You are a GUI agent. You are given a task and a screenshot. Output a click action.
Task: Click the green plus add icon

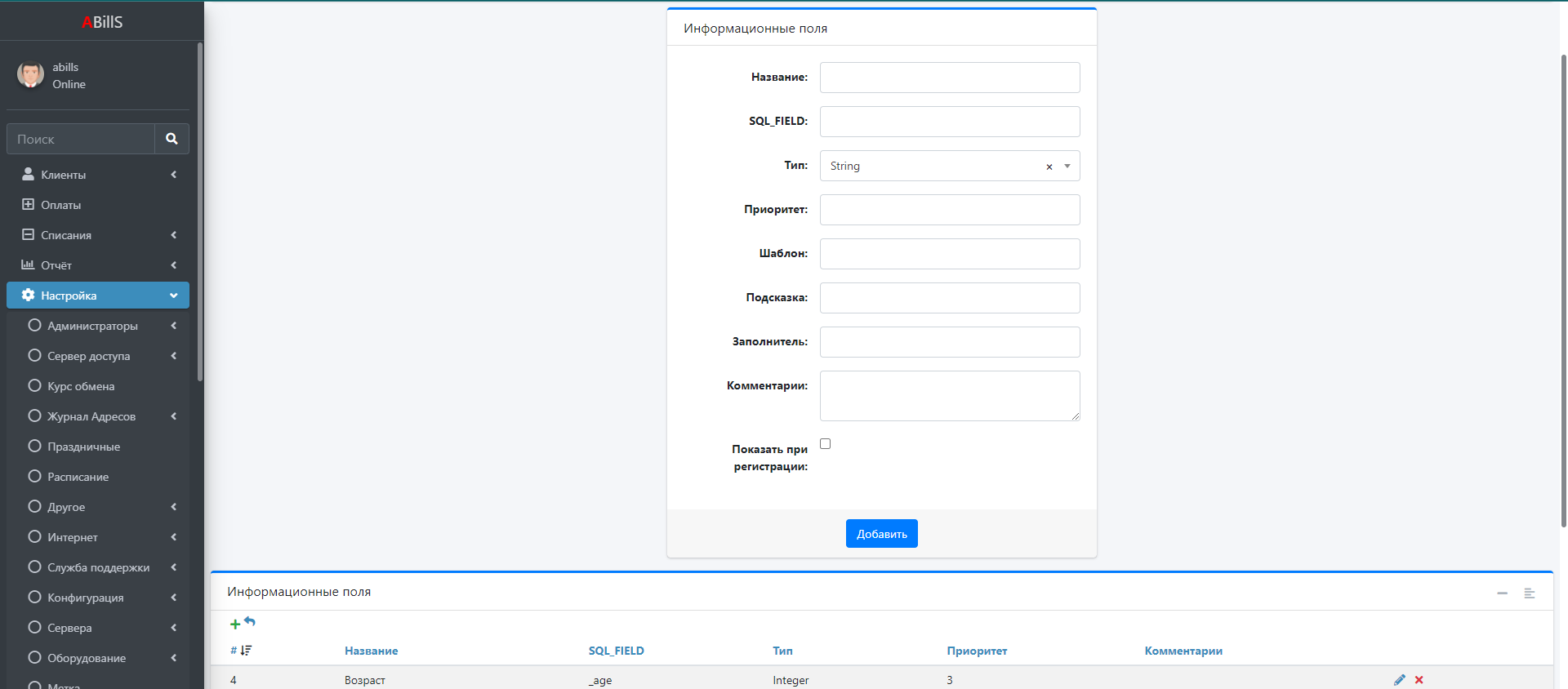(235, 625)
